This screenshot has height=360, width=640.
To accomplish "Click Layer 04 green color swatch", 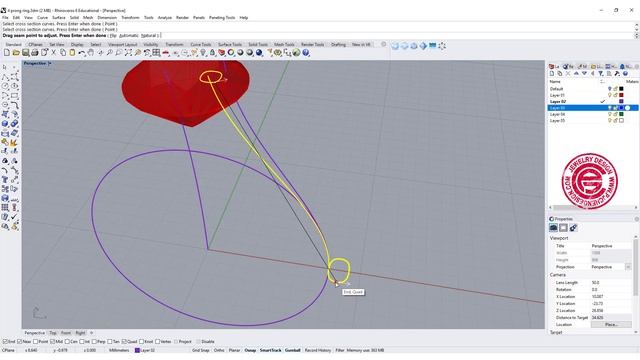I will [621, 114].
